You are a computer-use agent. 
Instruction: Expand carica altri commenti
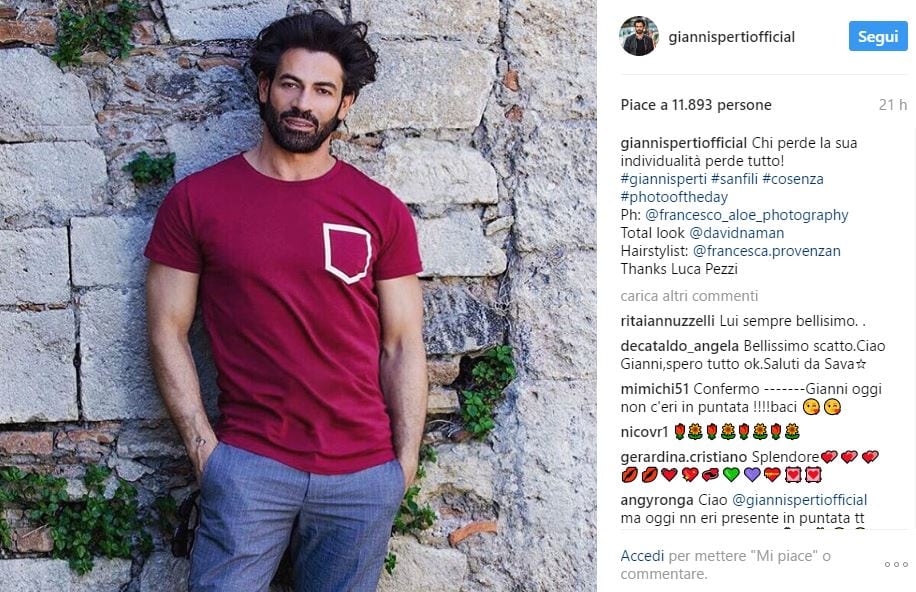689,296
